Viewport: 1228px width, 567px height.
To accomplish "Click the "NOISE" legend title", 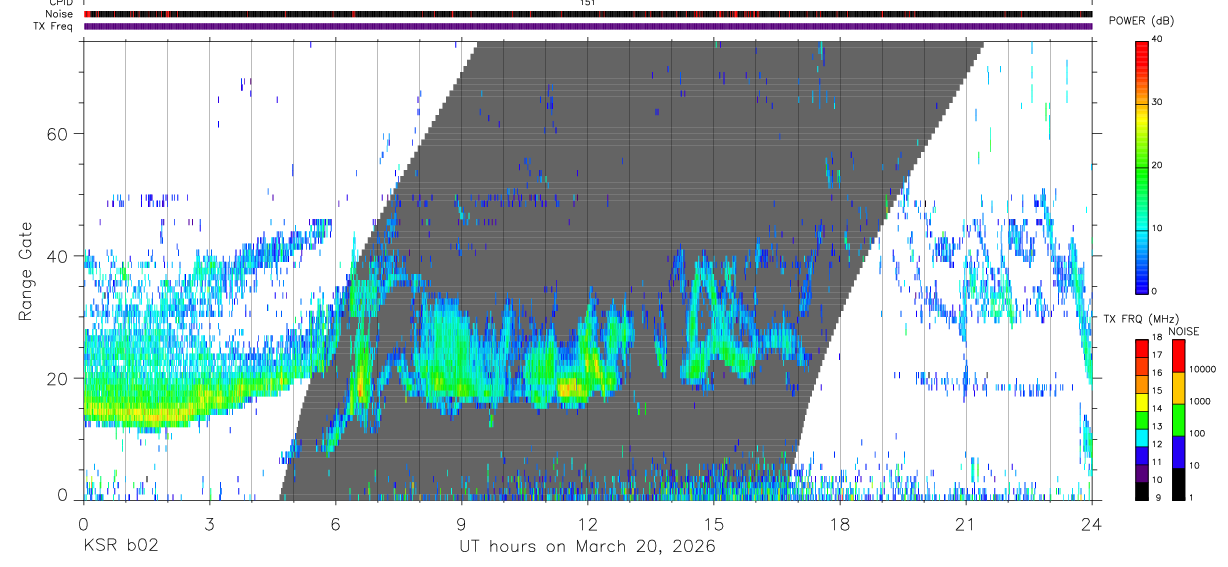I will pyautogui.click(x=1183, y=331).
